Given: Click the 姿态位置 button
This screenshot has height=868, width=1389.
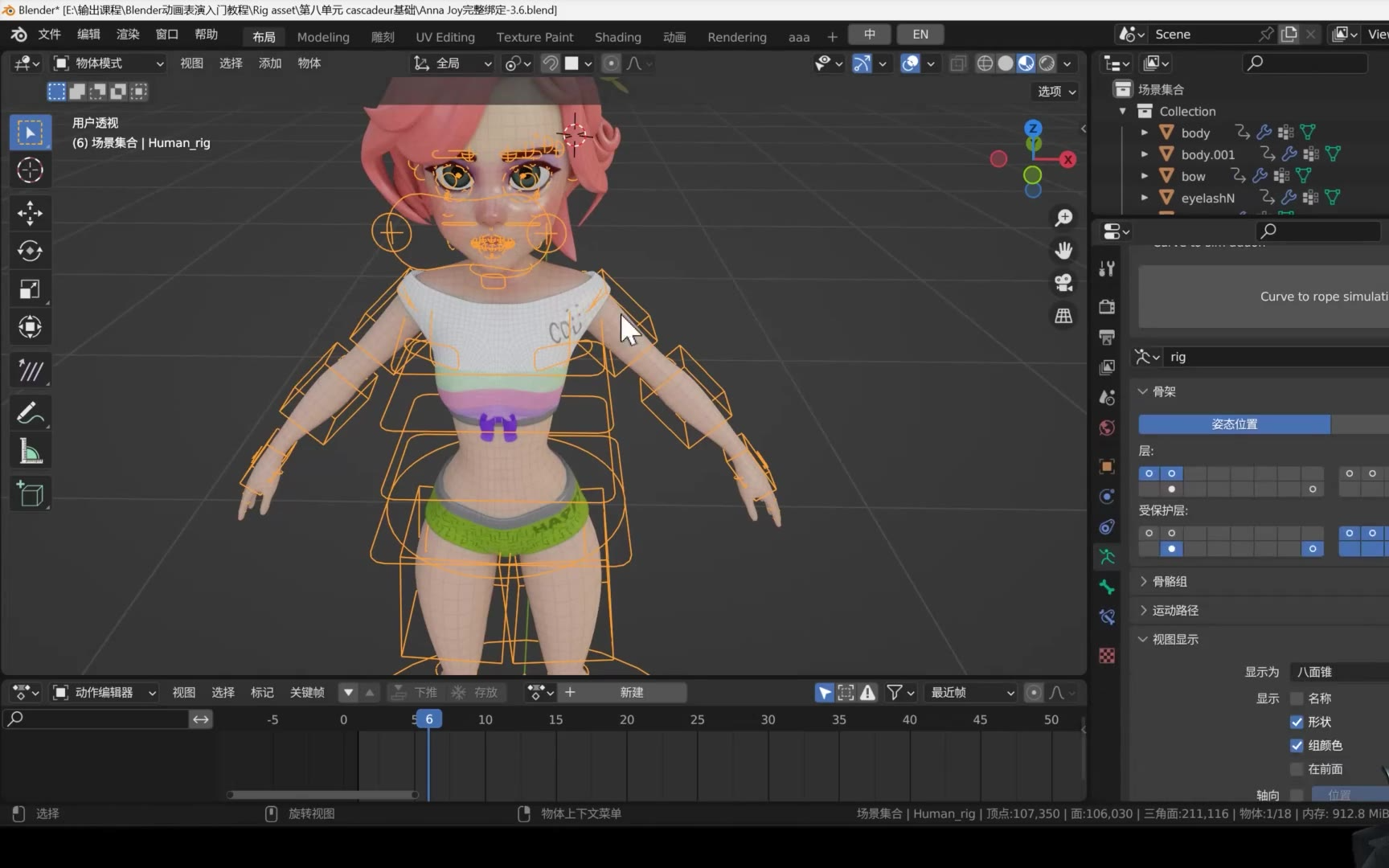Looking at the screenshot, I should click(x=1235, y=424).
